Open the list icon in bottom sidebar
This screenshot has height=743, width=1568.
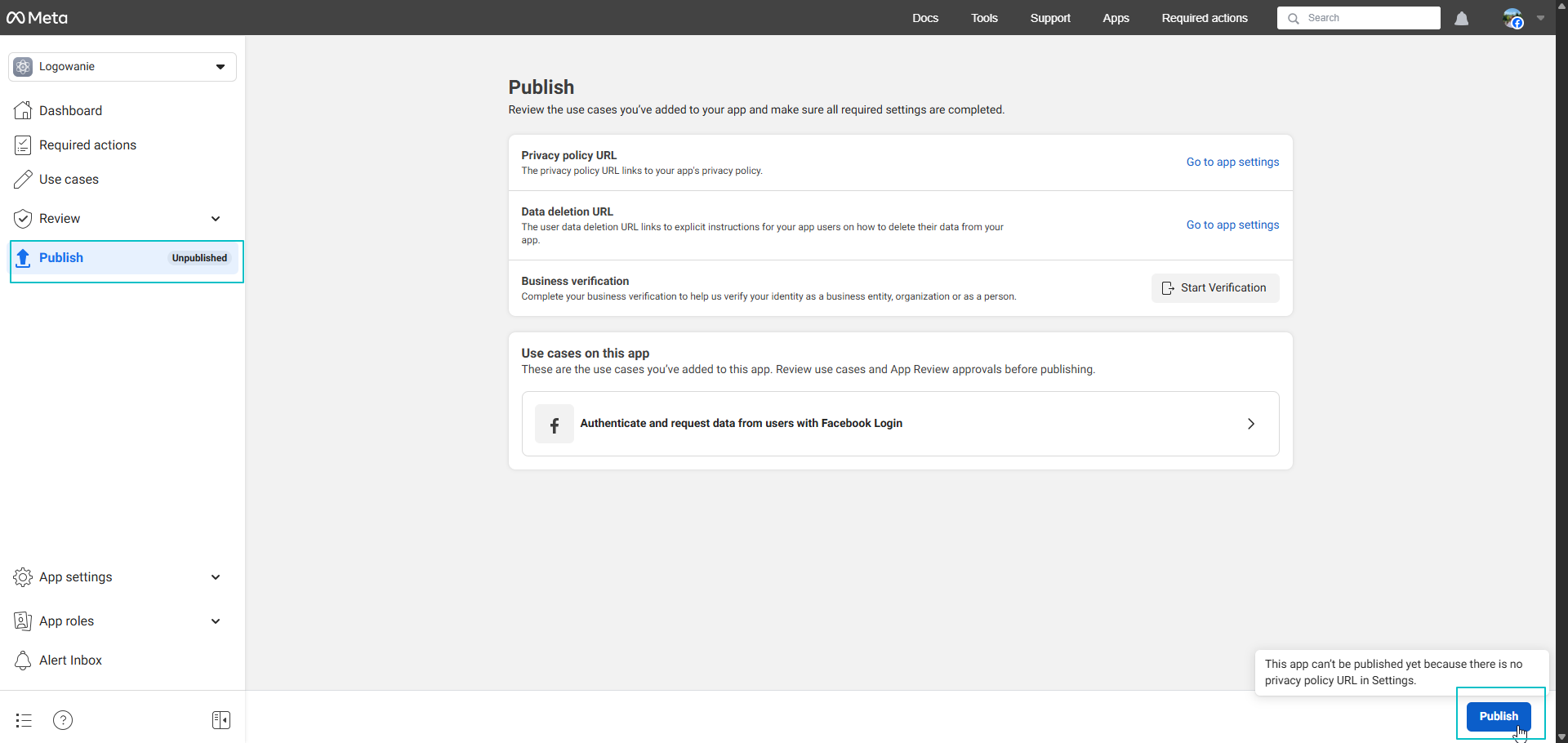coord(24,720)
